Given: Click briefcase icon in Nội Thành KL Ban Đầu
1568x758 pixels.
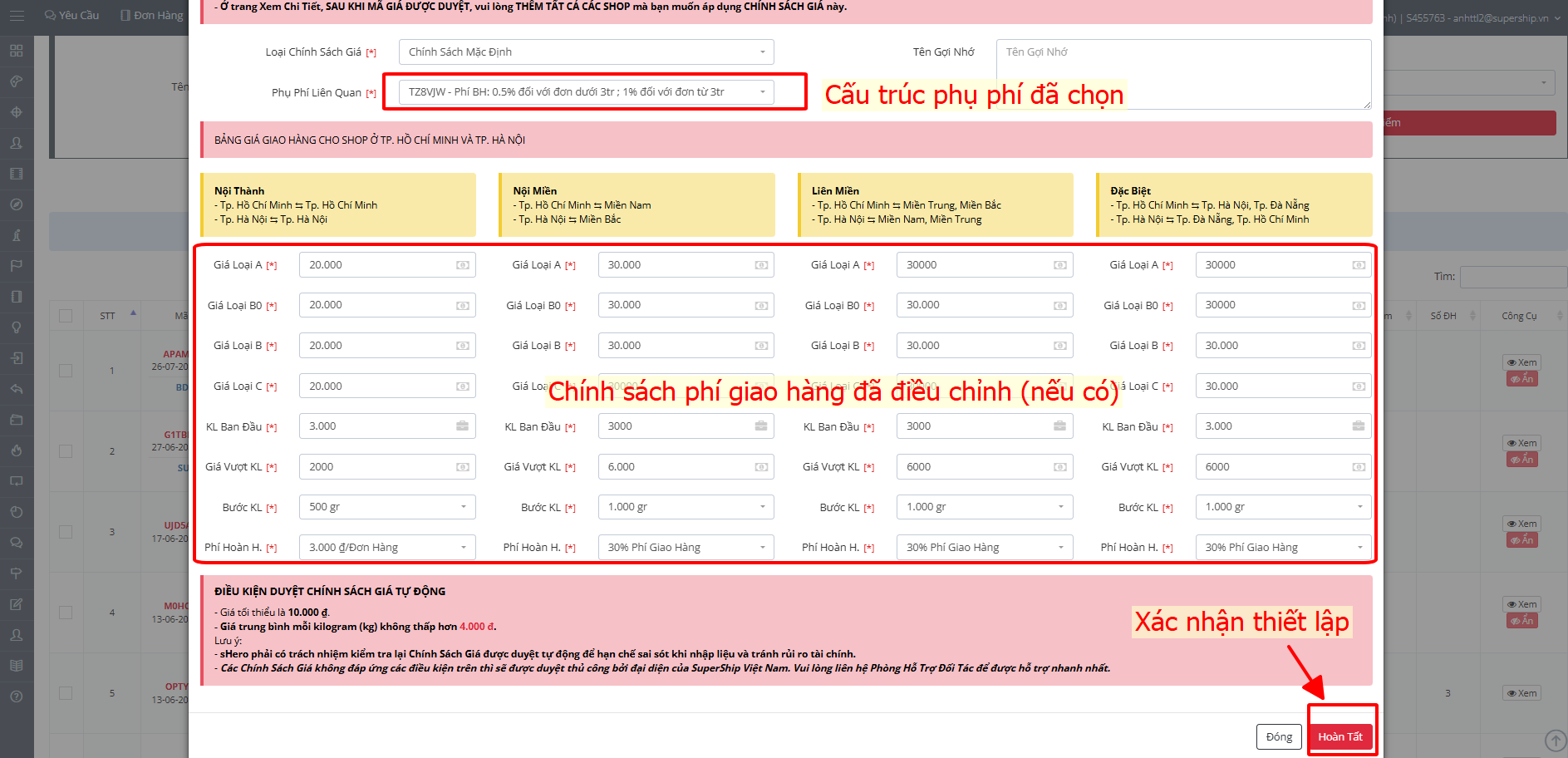Looking at the screenshot, I should [x=463, y=426].
